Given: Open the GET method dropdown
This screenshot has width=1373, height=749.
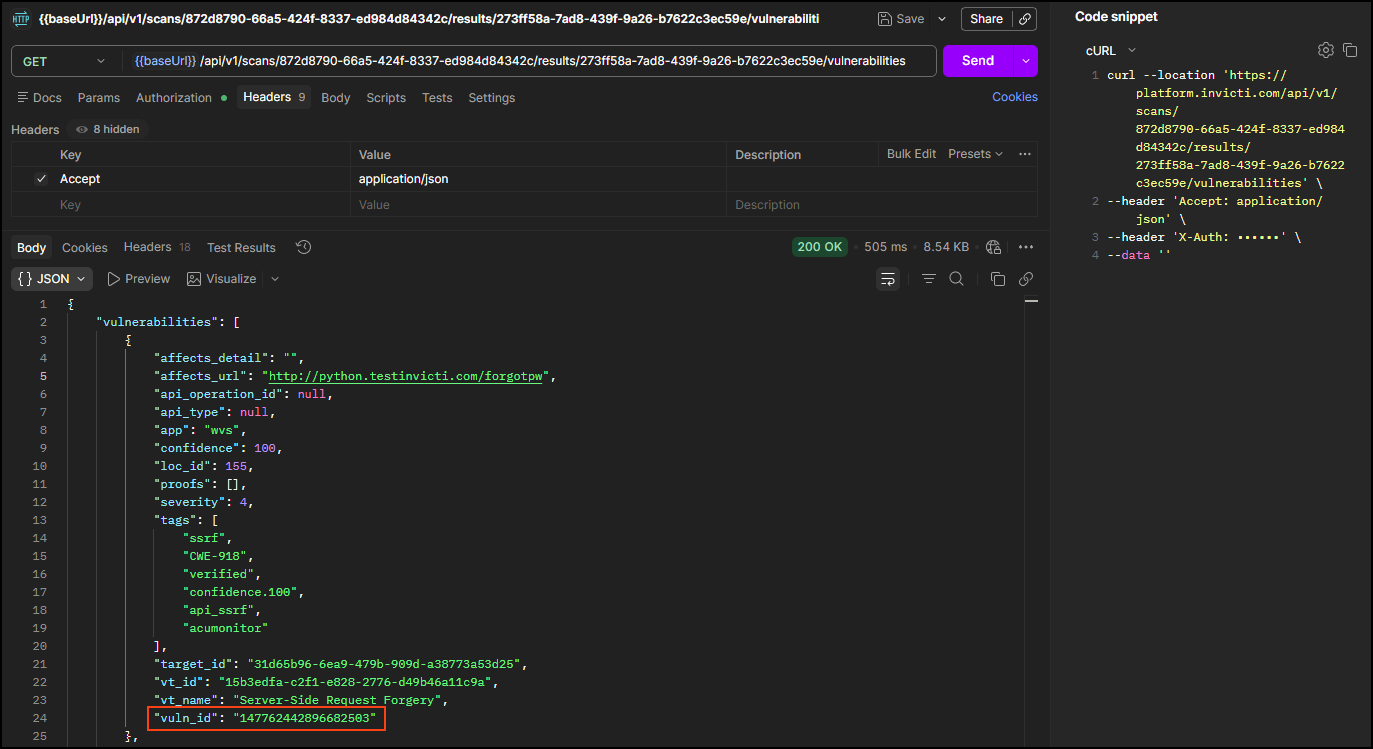Looking at the screenshot, I should point(65,60).
